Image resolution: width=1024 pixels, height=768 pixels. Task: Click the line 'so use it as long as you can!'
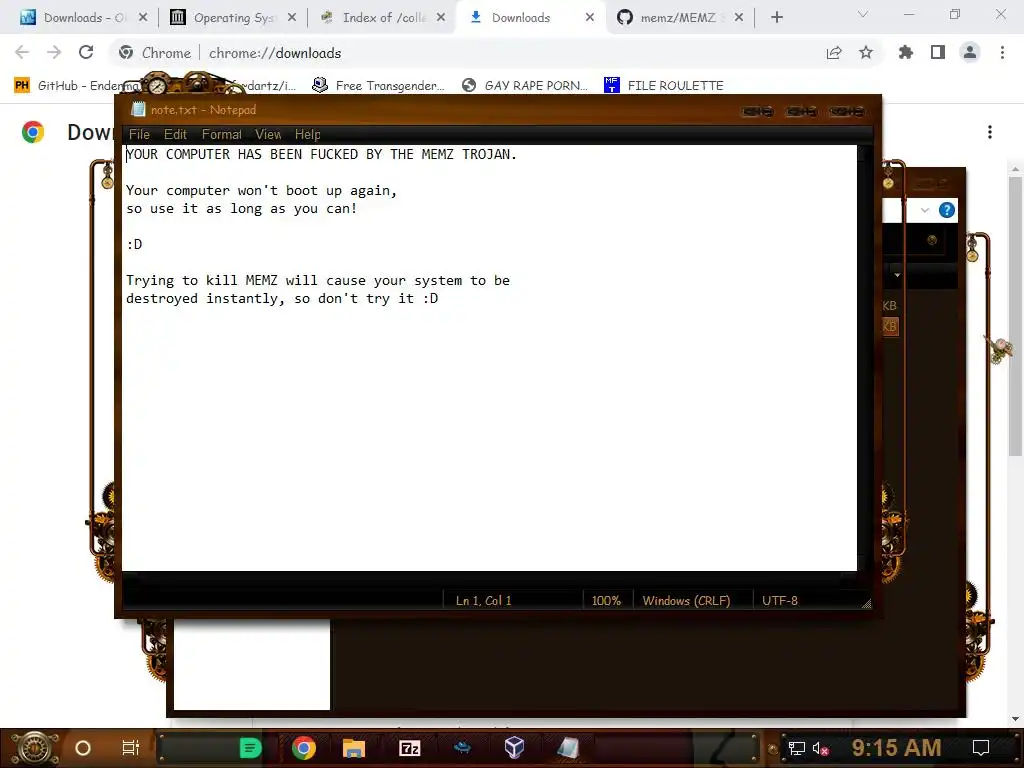coord(242,209)
